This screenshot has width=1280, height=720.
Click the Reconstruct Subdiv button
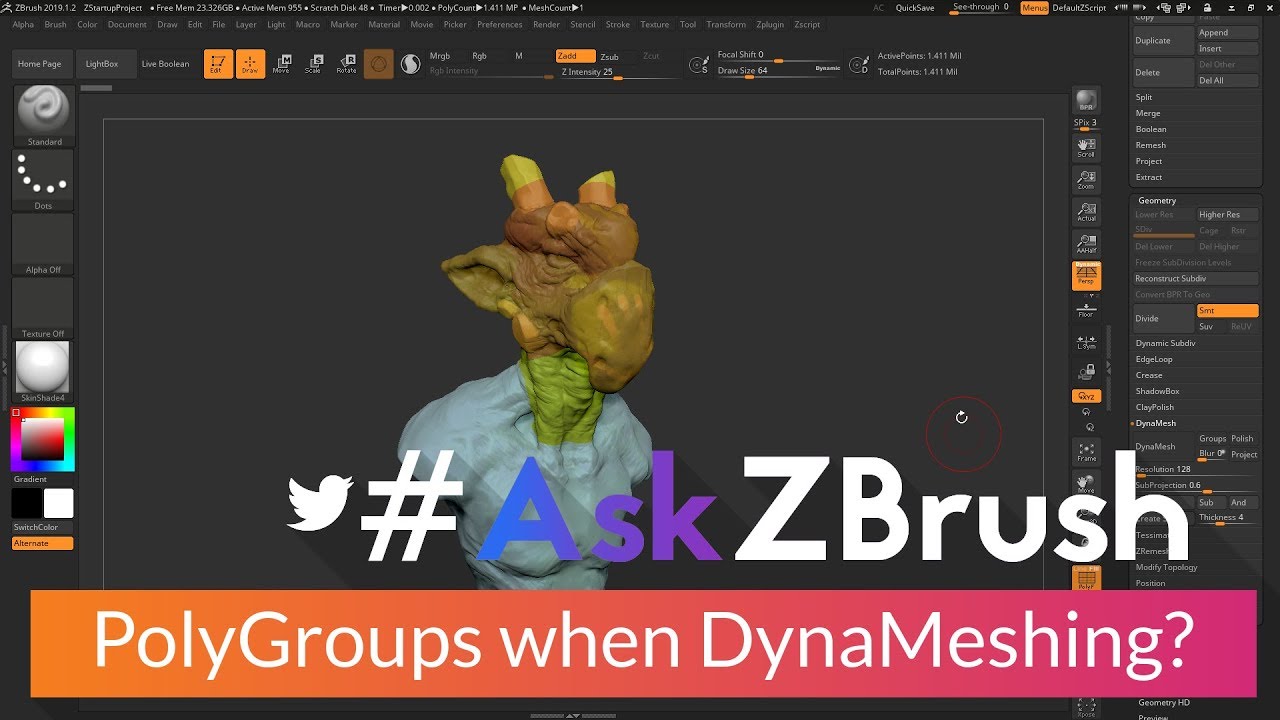tap(1196, 279)
